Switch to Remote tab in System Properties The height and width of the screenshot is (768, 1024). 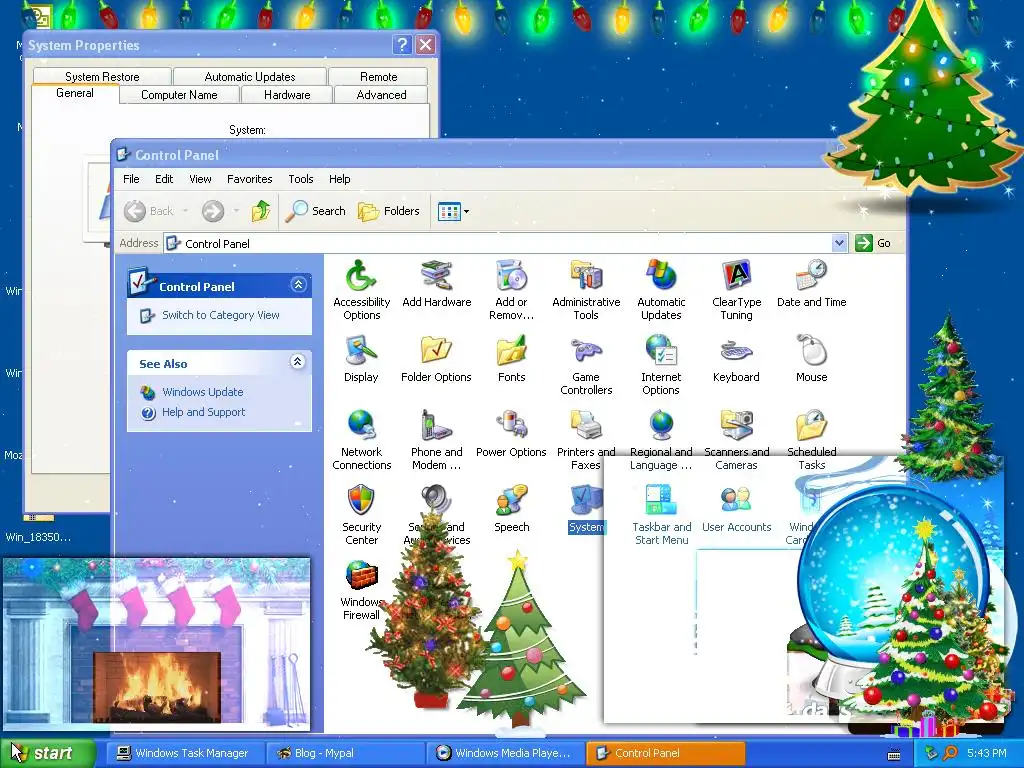[378, 76]
